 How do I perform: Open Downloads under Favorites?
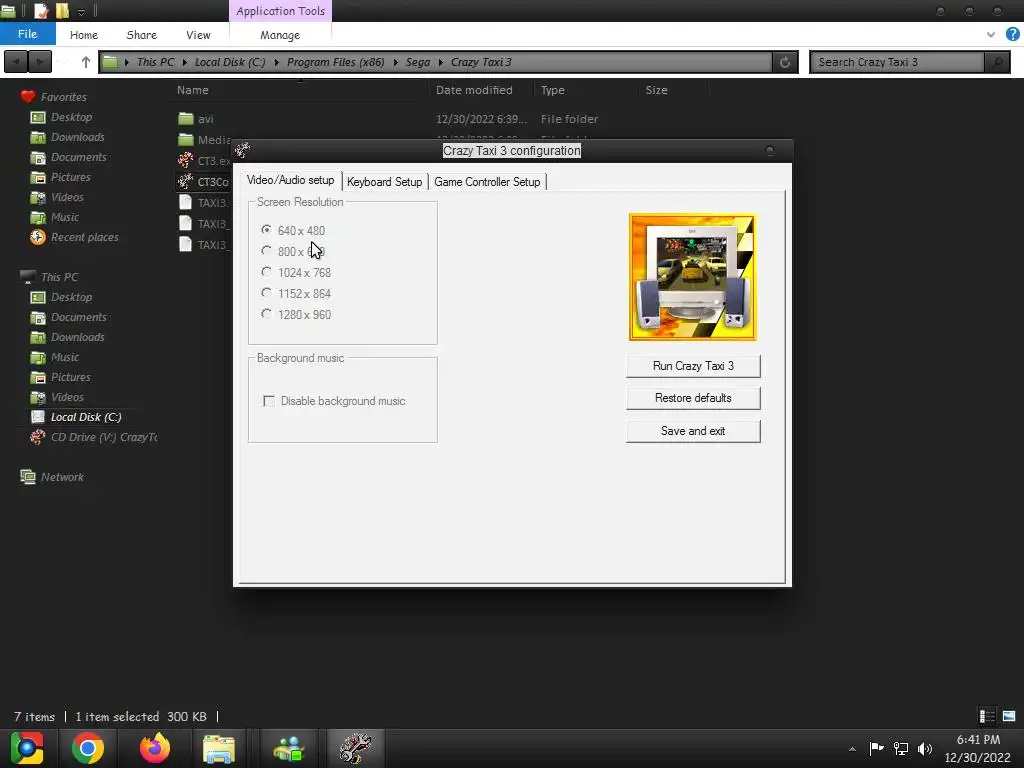77,137
